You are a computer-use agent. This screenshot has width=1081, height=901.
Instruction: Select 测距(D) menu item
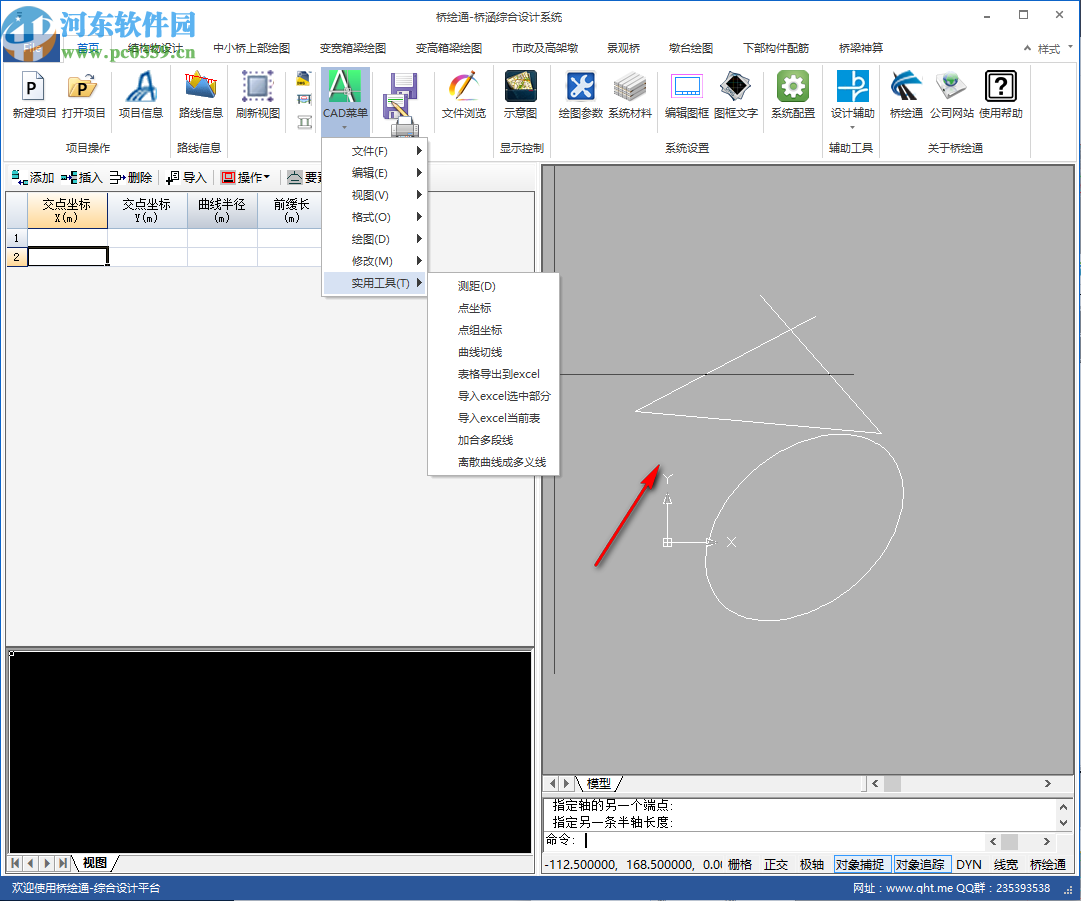[x=494, y=286]
